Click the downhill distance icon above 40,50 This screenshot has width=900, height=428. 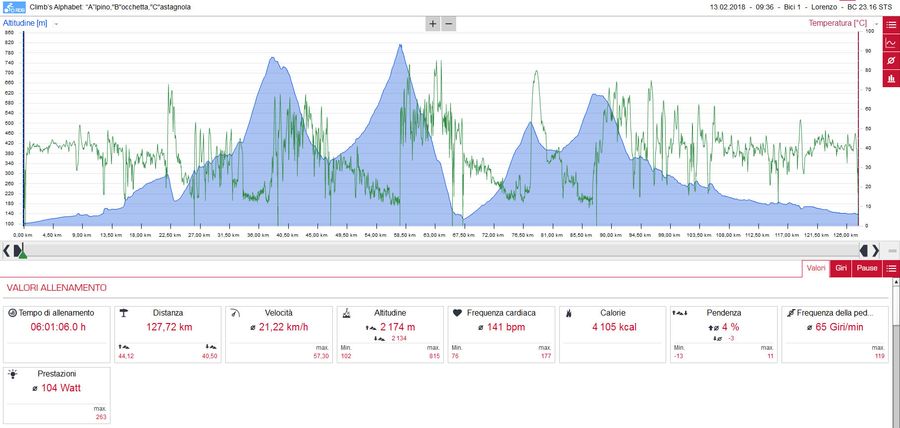211,347
